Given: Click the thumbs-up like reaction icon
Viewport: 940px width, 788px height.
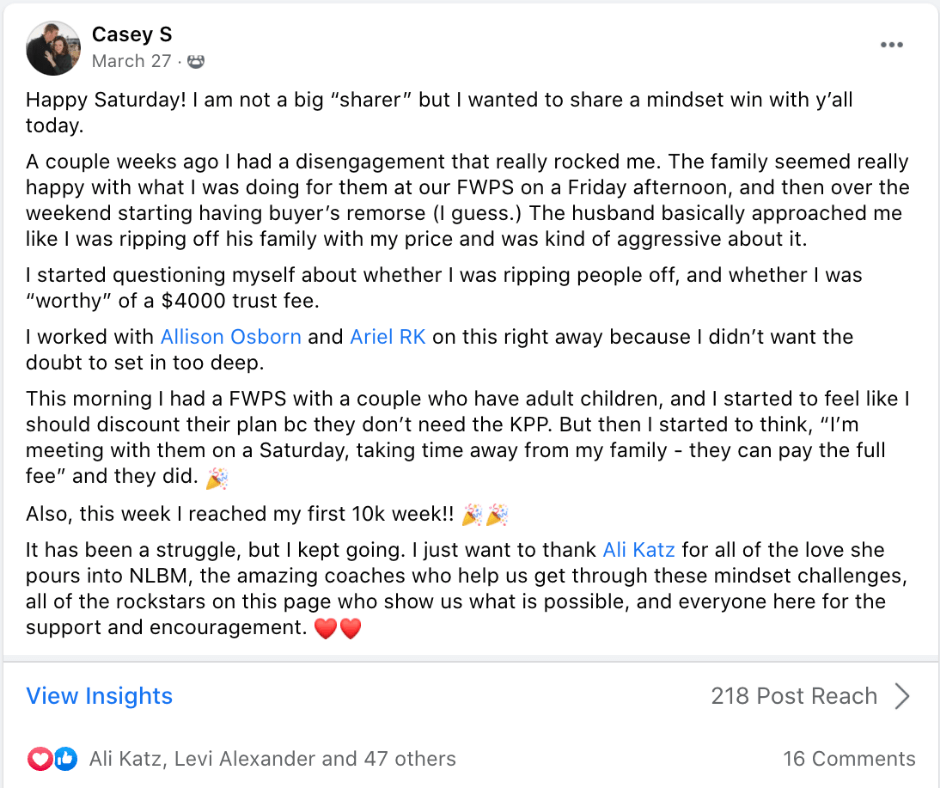Looking at the screenshot, I should (66, 759).
